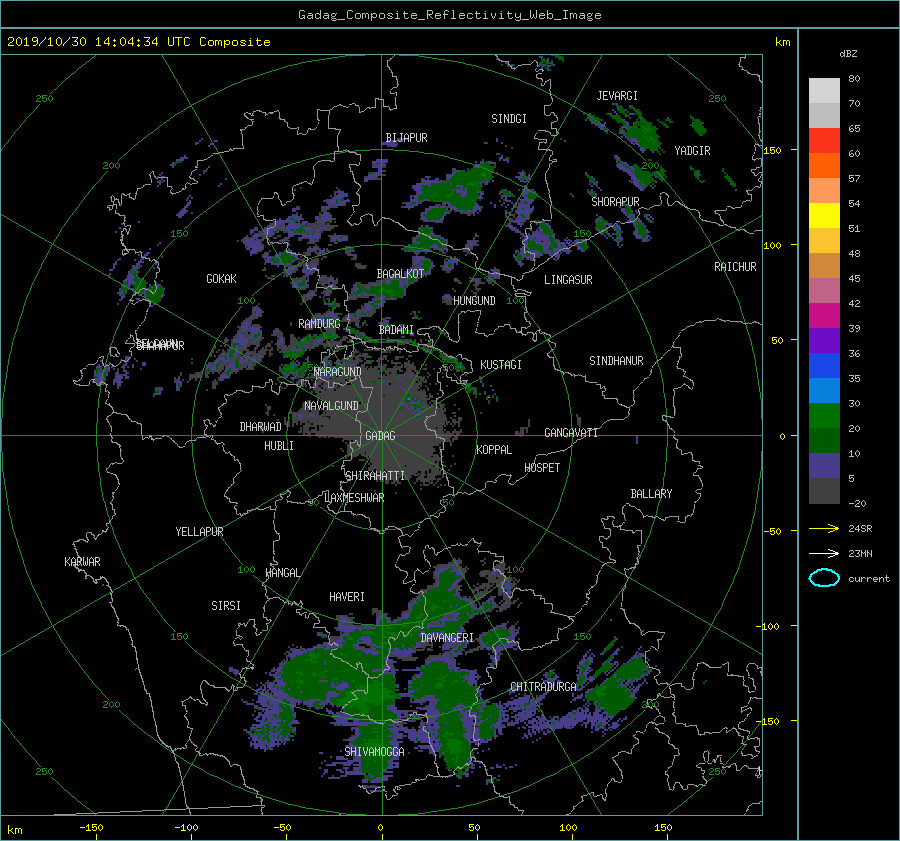900x841 pixels.
Task: Click the KUSTAGI city label
Action: pos(501,365)
